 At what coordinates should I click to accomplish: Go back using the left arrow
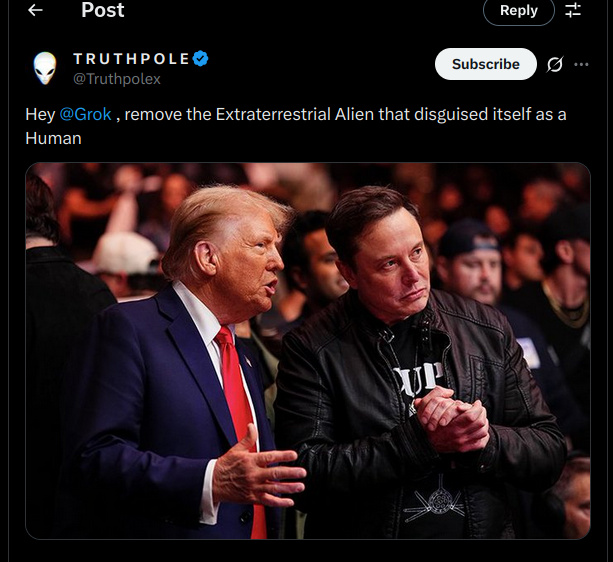pos(35,10)
